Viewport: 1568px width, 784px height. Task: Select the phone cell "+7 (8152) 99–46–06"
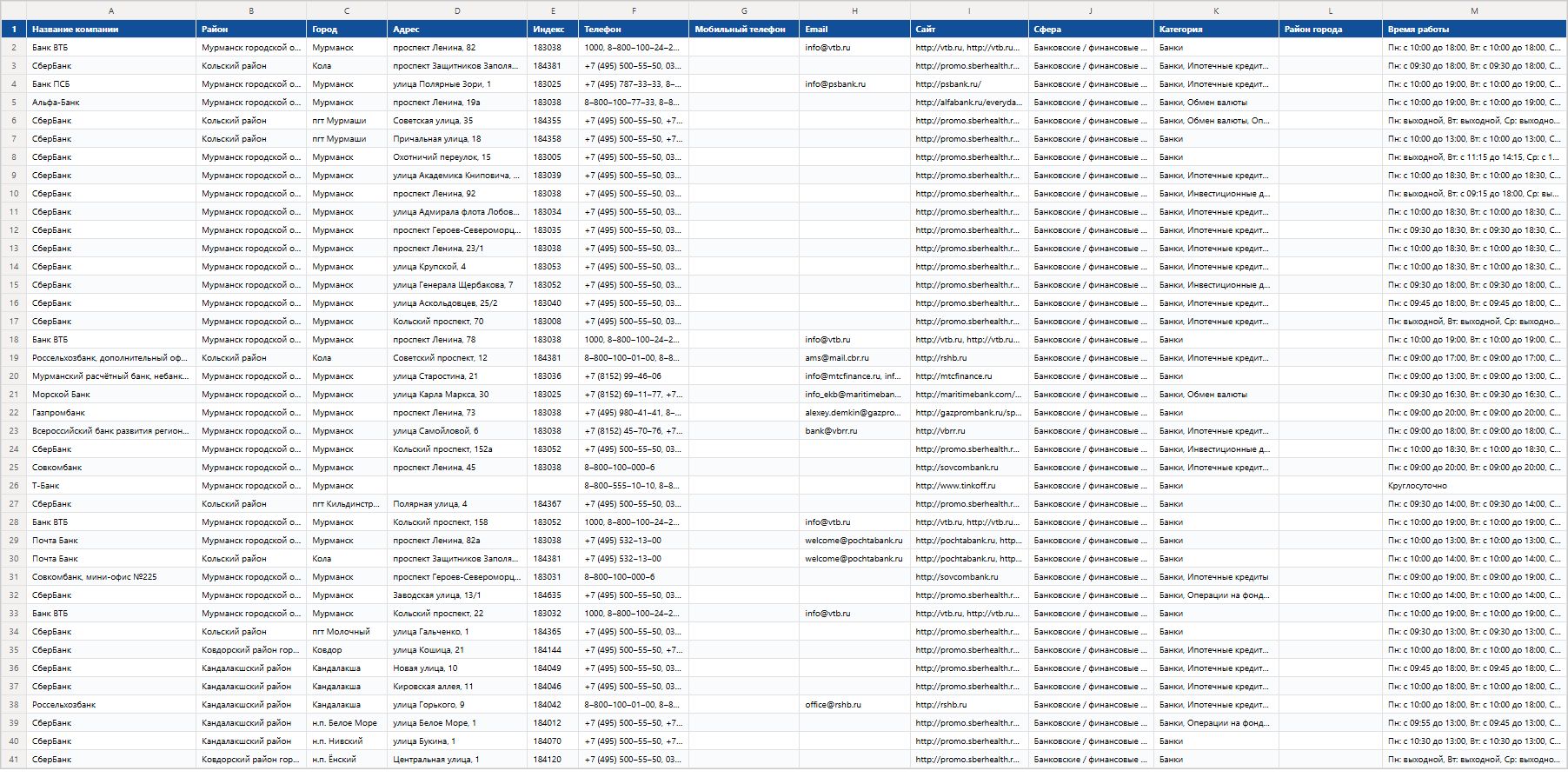[x=634, y=376]
